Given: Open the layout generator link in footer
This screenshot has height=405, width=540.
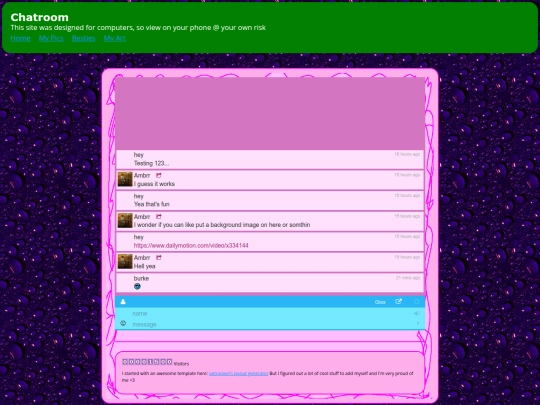Looking at the screenshot, I should (238, 373).
